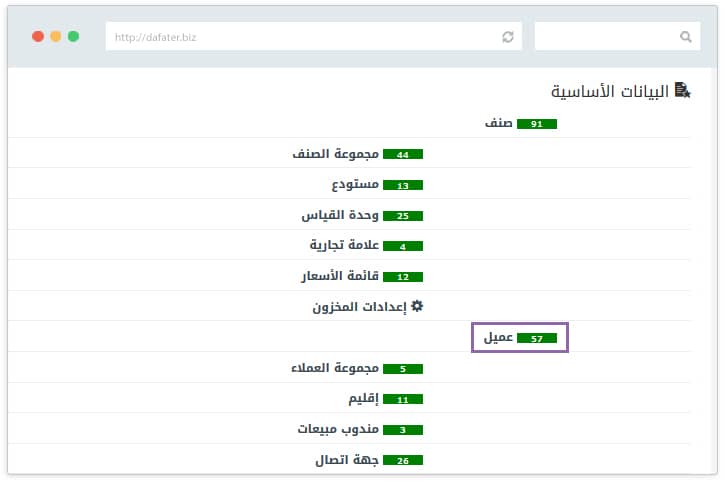Select مجموعة العملاء entry
The height and width of the screenshot is (485, 725).
334,368
